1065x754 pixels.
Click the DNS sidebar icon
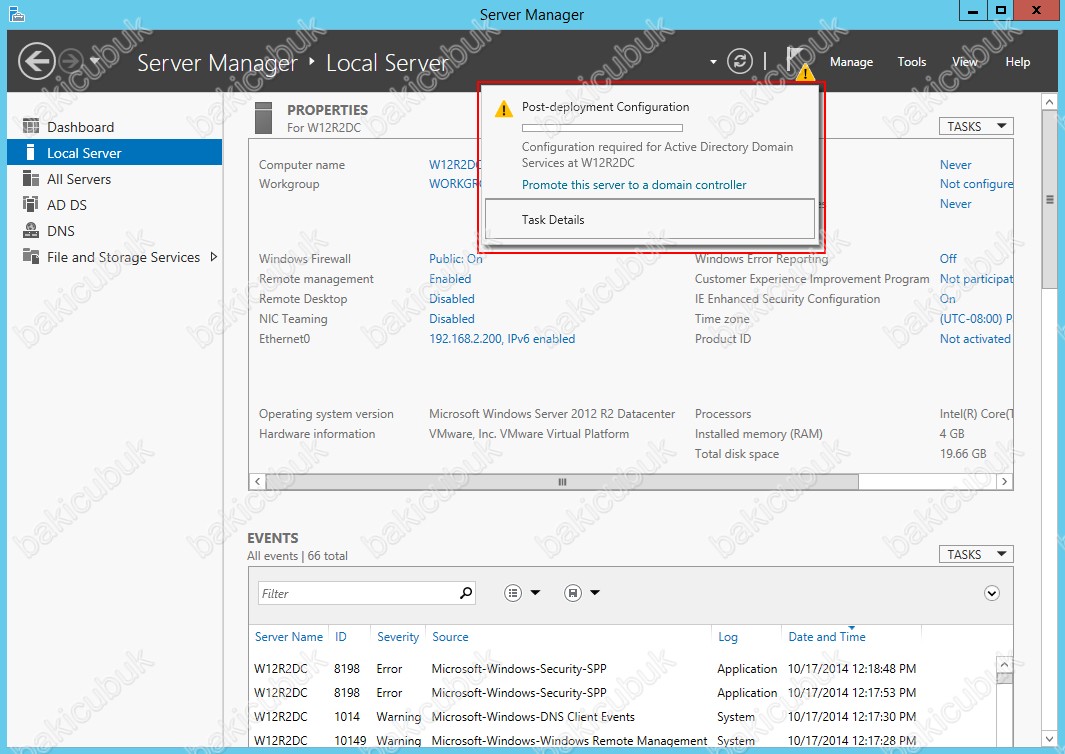[31, 231]
